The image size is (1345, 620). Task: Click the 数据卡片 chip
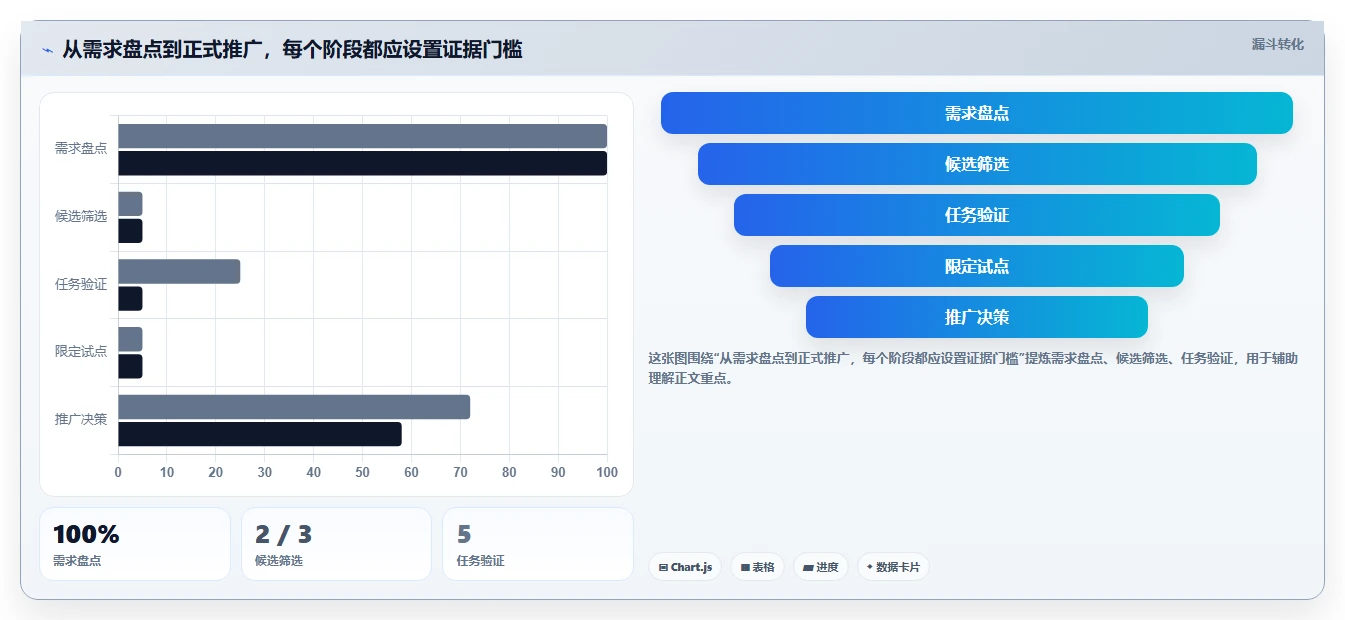pos(892,567)
